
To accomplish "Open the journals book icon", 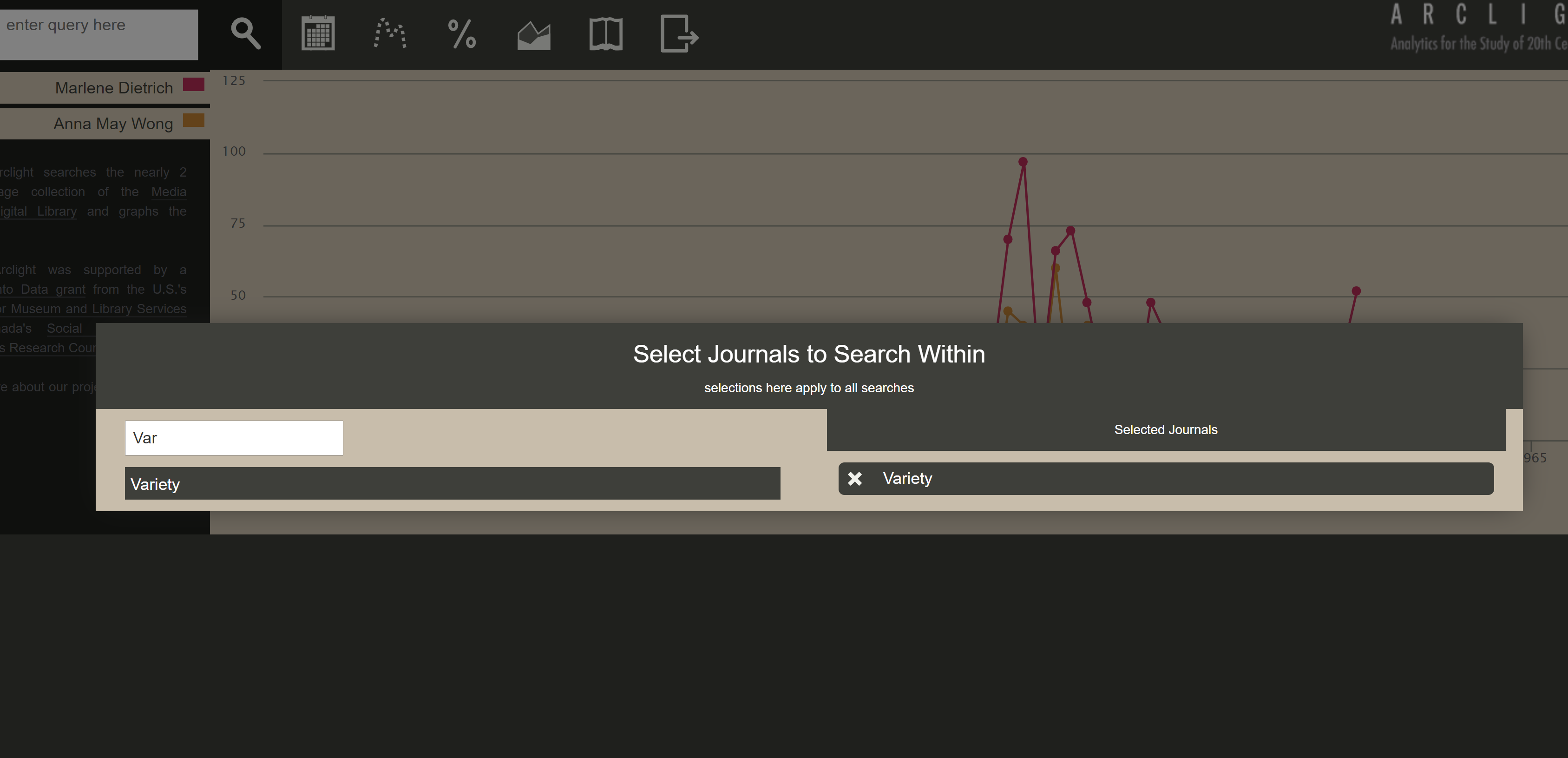I will pos(606,34).
